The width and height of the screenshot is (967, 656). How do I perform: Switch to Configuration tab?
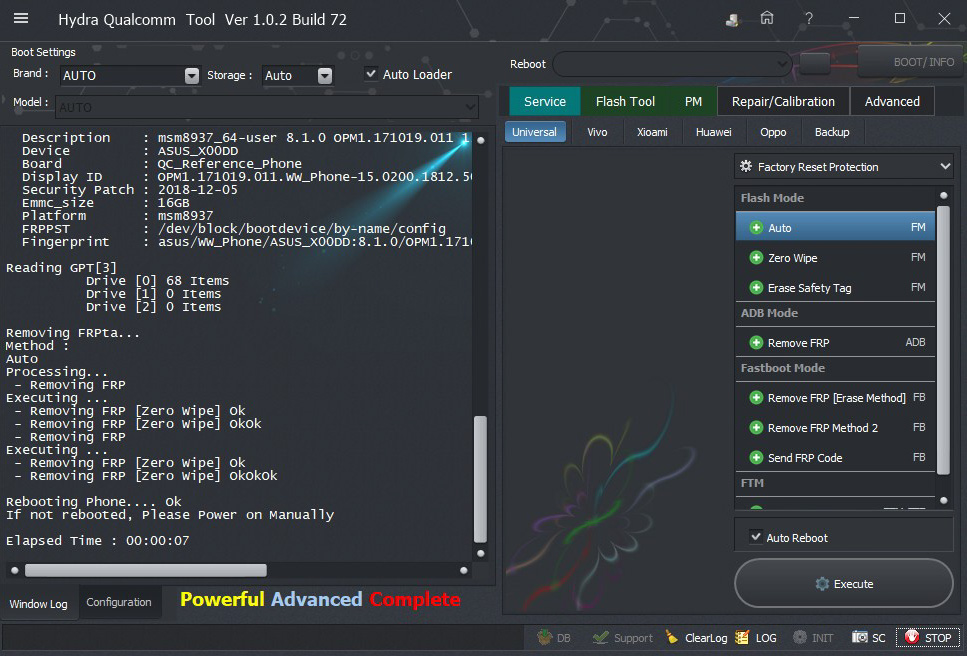(x=118, y=602)
